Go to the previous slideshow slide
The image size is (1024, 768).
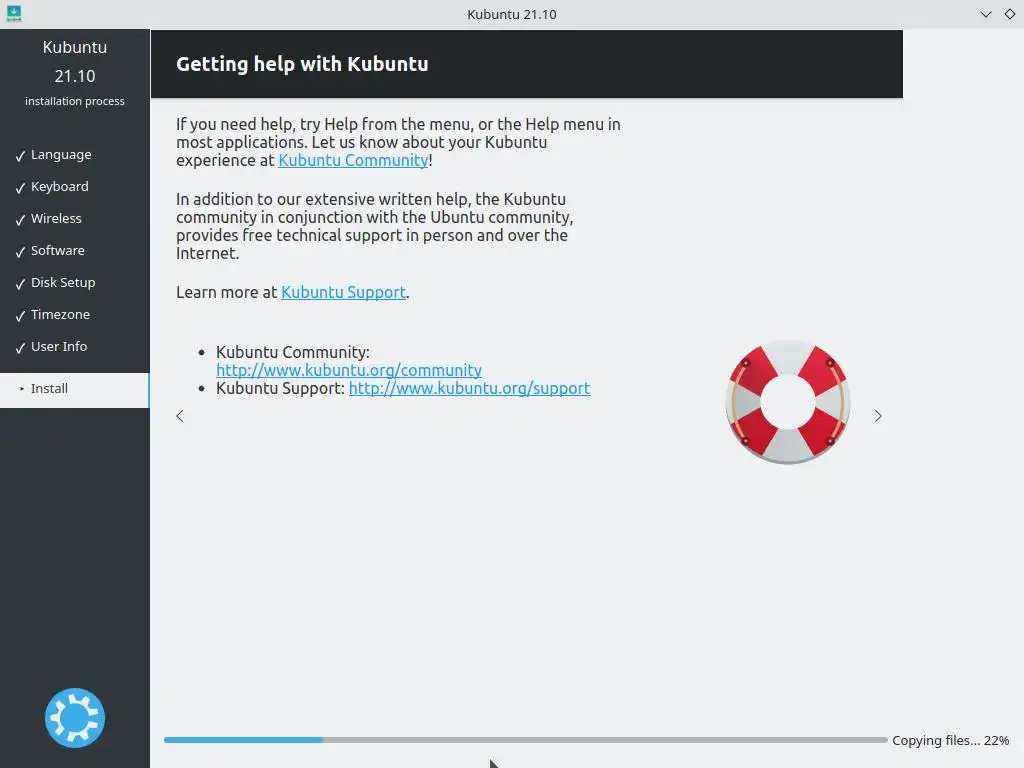pyautogui.click(x=180, y=416)
